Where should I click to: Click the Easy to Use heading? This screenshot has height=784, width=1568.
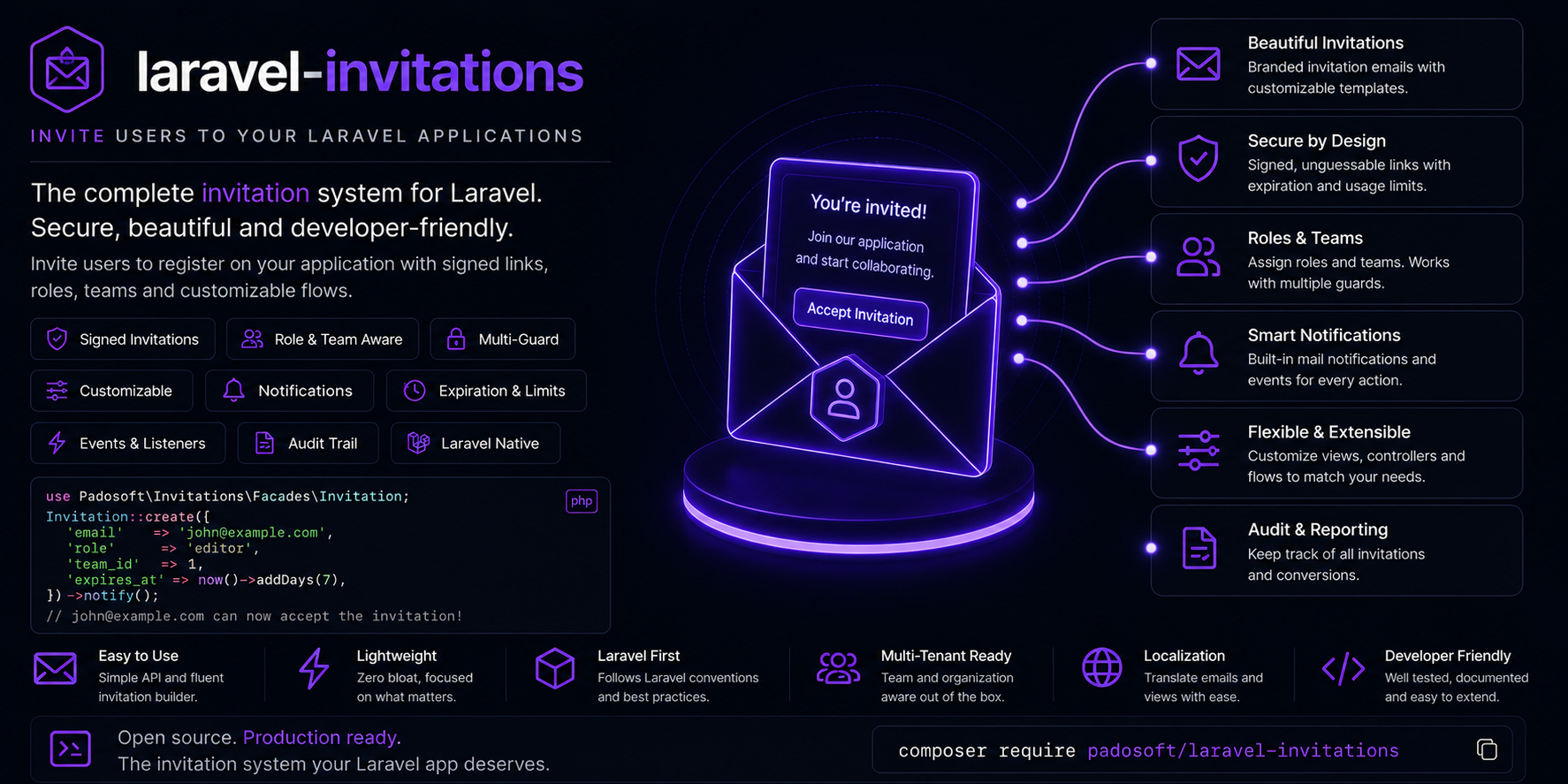(138, 656)
